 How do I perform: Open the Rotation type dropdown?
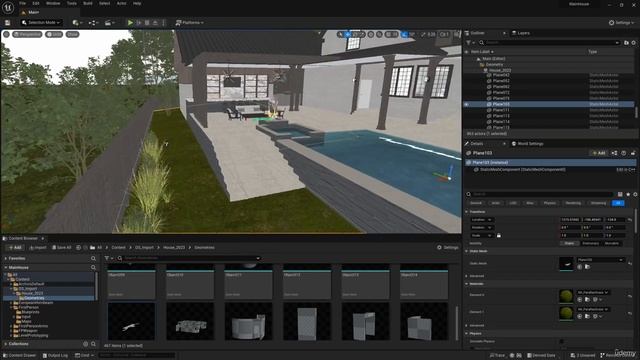482,227
